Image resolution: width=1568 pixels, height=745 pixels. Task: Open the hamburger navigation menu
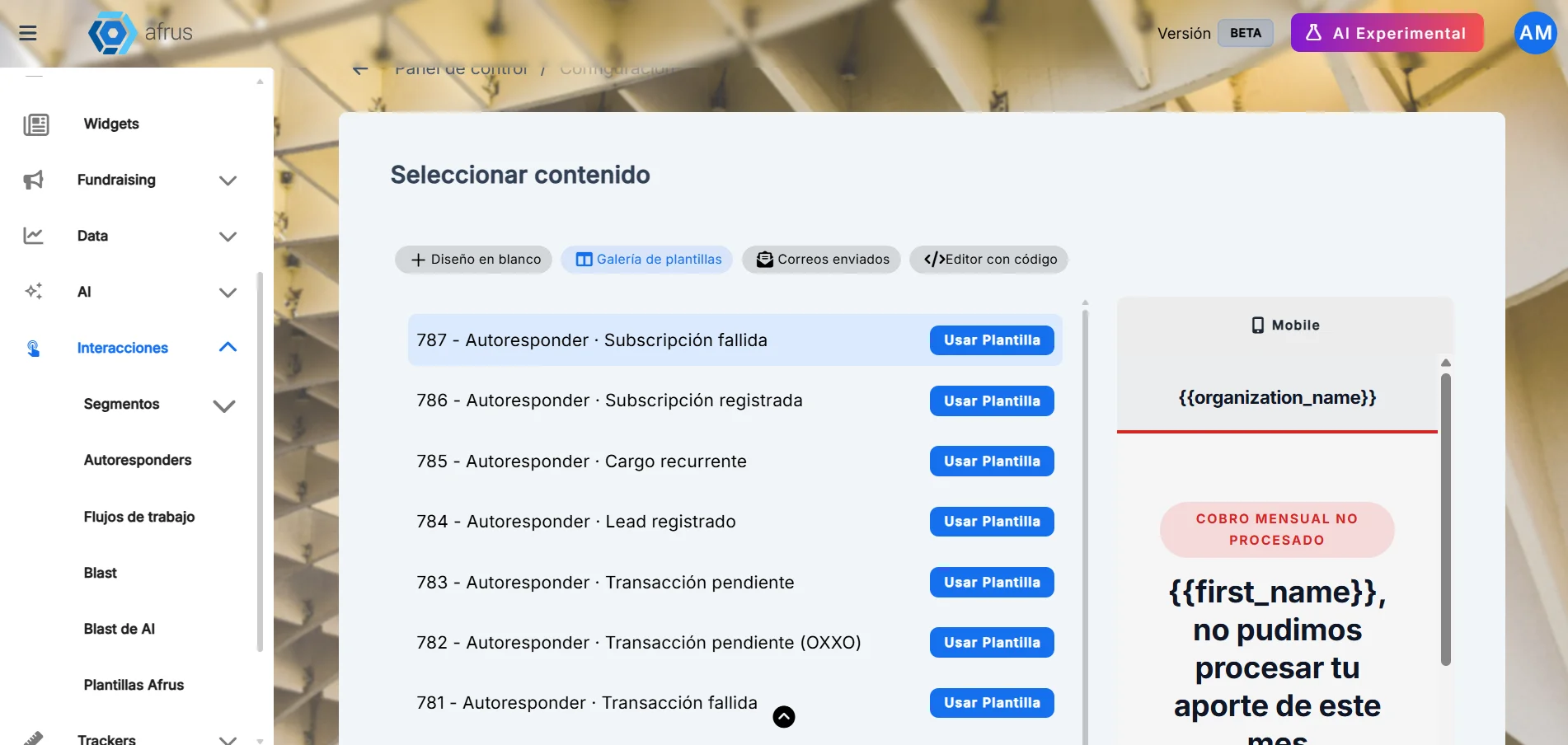point(28,33)
